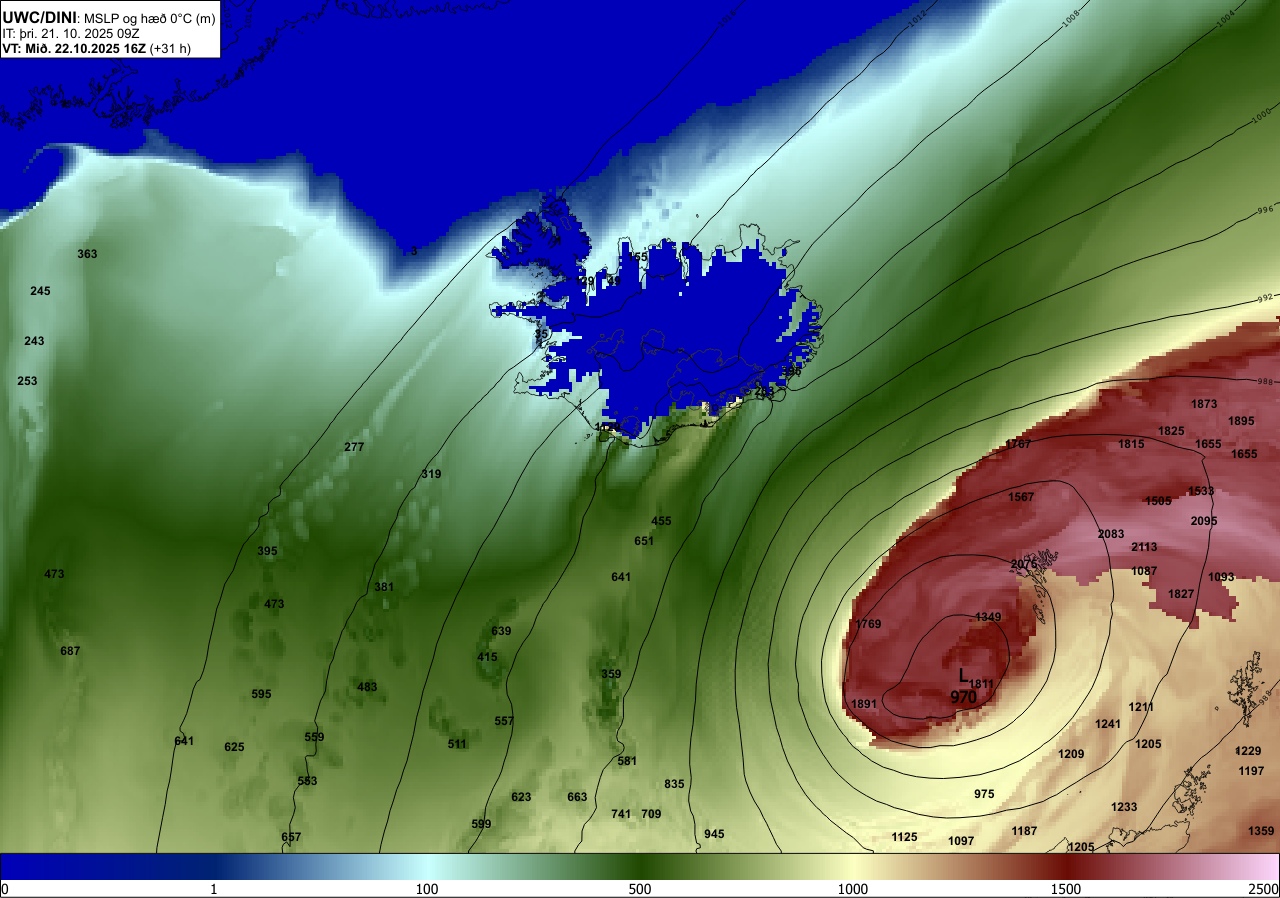1280x898 pixels.
Task: Click the map value 253
Action: tap(27, 381)
